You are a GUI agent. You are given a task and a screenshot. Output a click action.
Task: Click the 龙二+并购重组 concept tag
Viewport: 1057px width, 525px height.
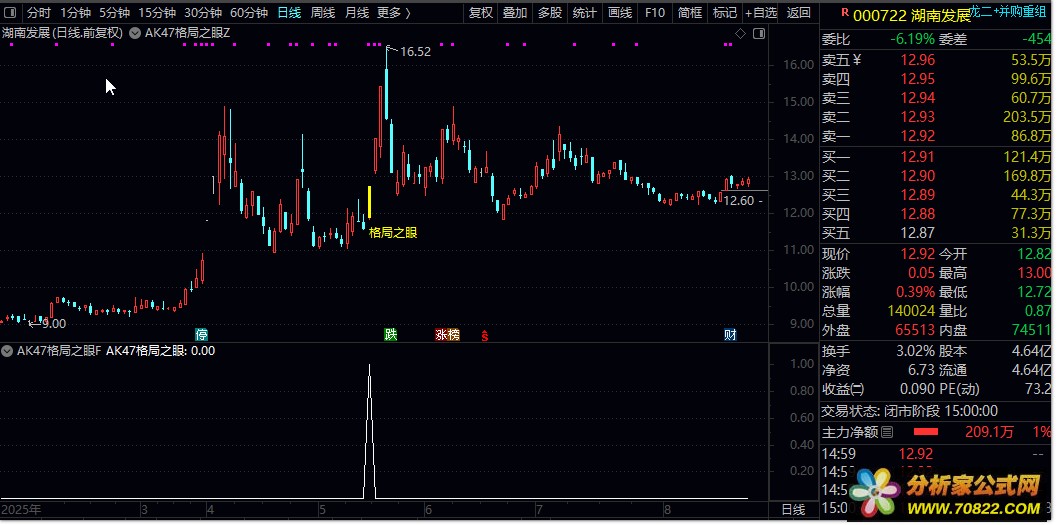(1008, 10)
